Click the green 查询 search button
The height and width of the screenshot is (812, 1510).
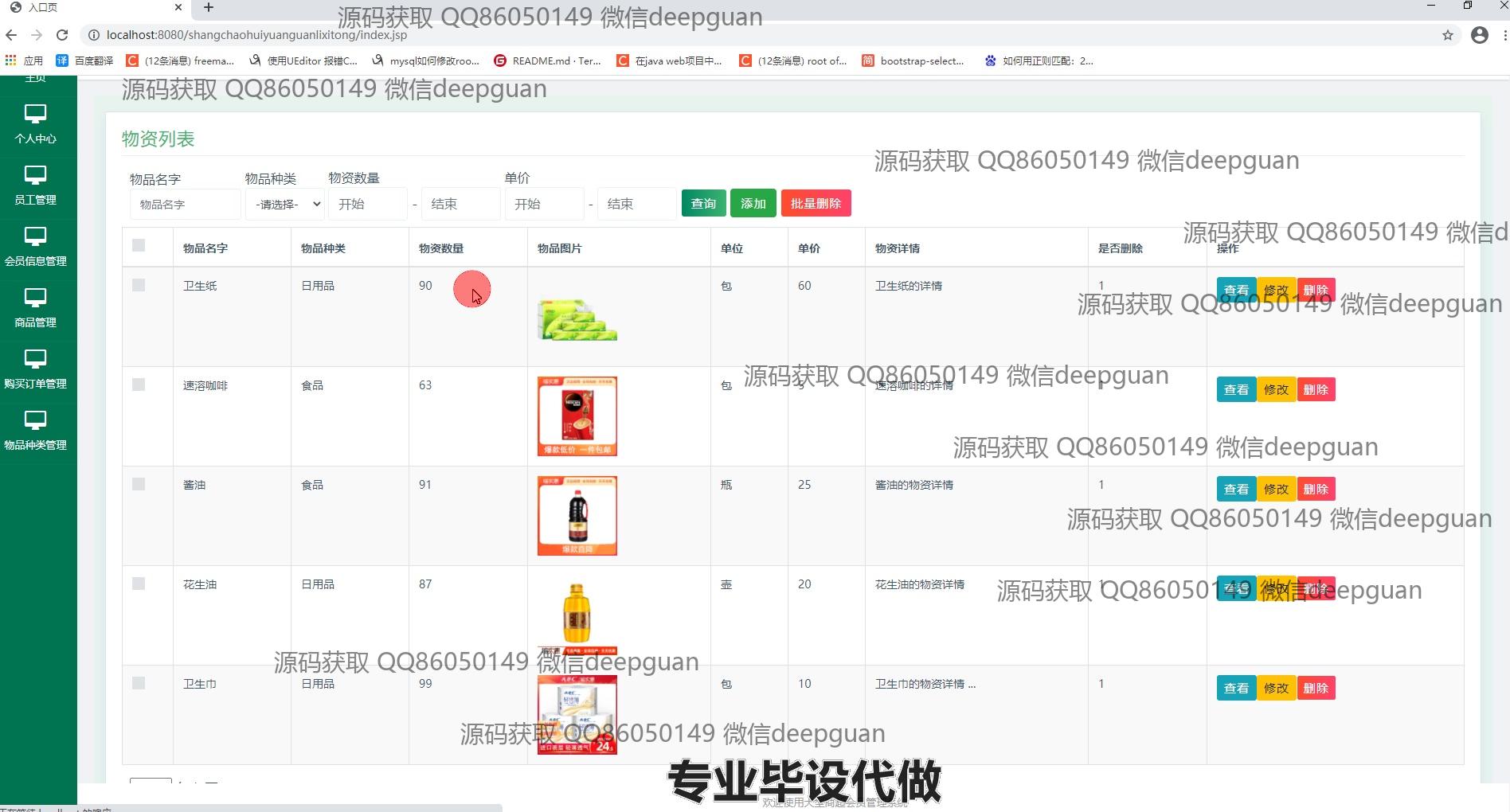703,204
